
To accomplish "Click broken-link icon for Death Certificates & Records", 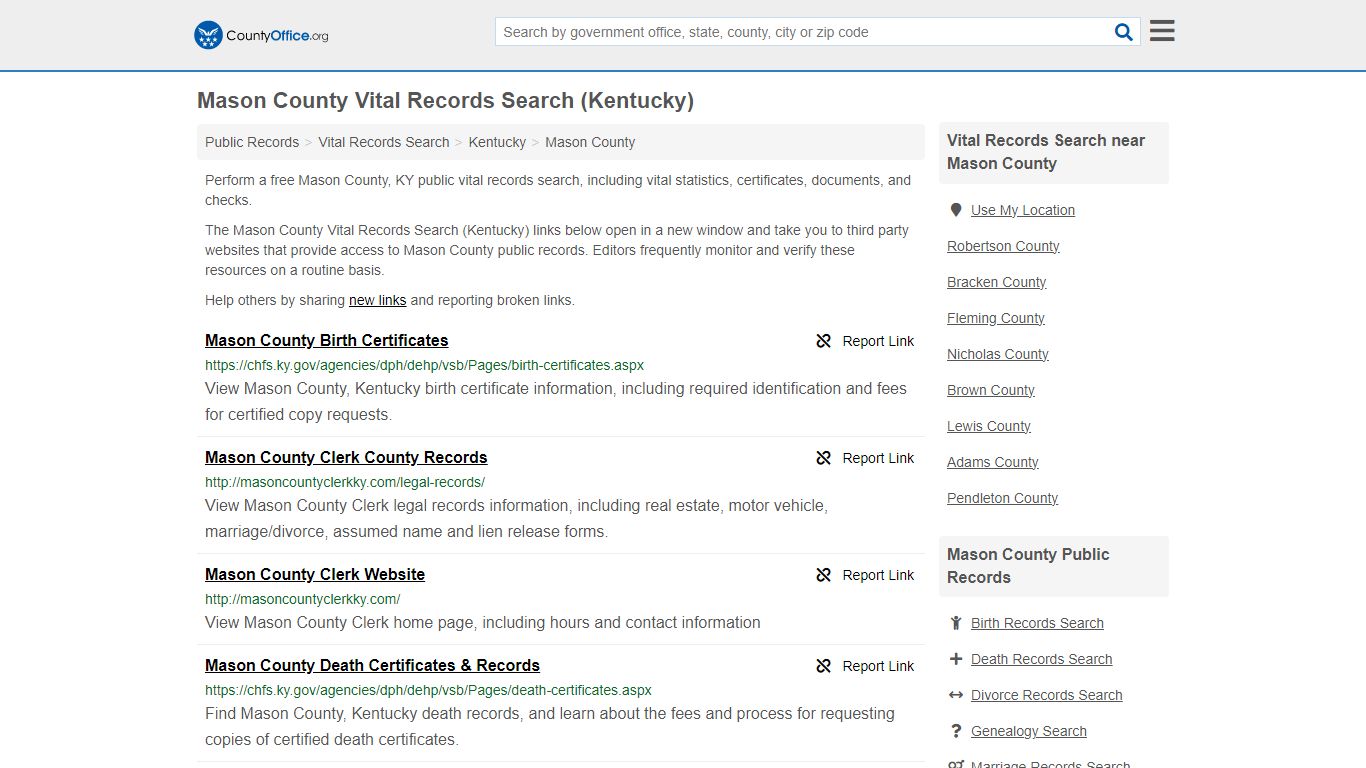I will [x=824, y=666].
